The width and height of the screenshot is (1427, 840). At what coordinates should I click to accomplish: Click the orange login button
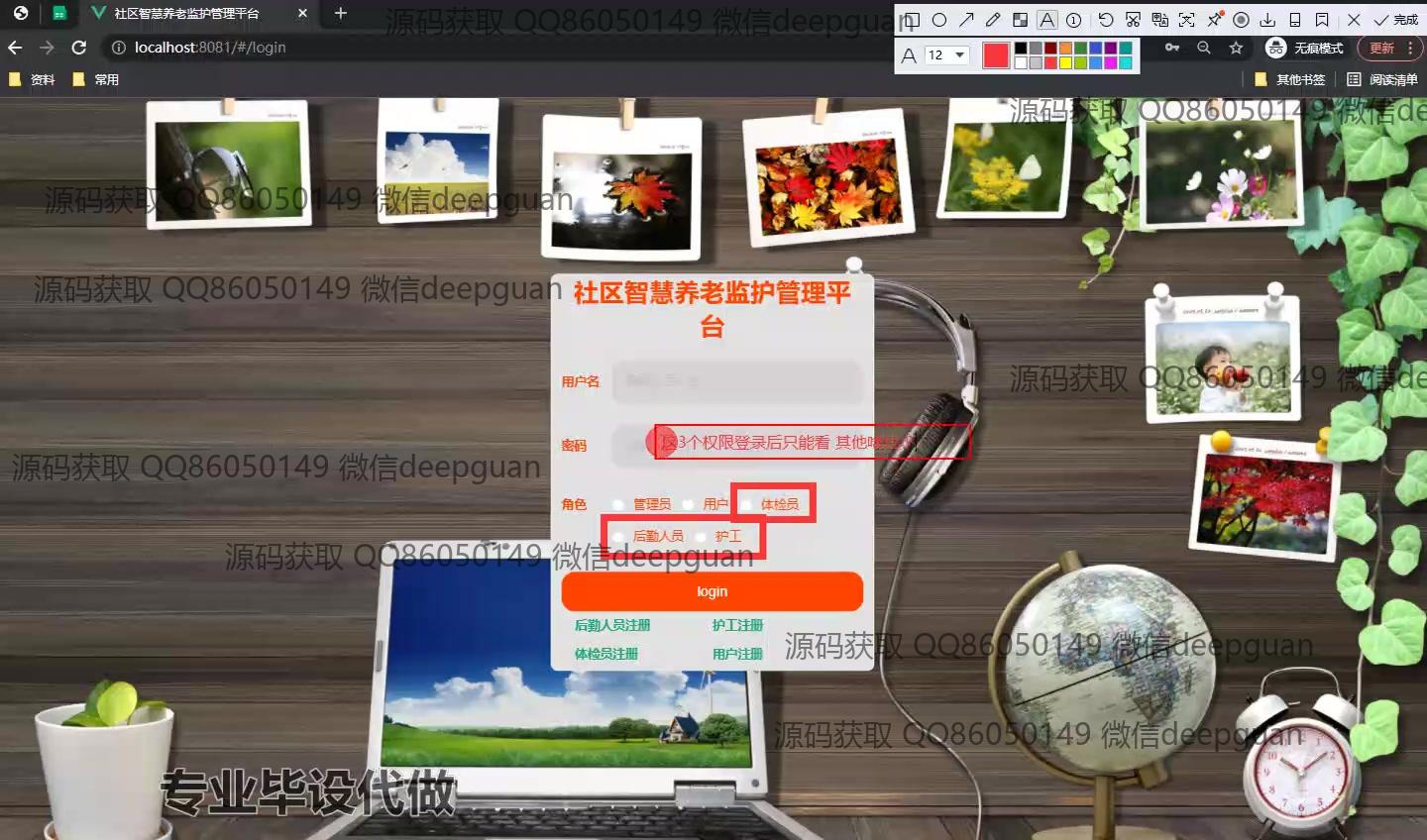pyautogui.click(x=712, y=591)
